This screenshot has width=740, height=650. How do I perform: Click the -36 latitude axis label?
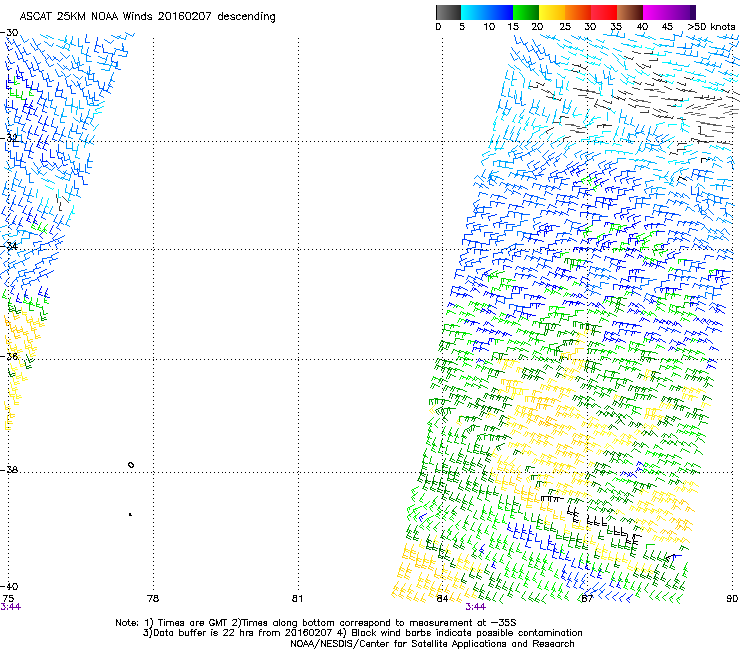click(9, 356)
